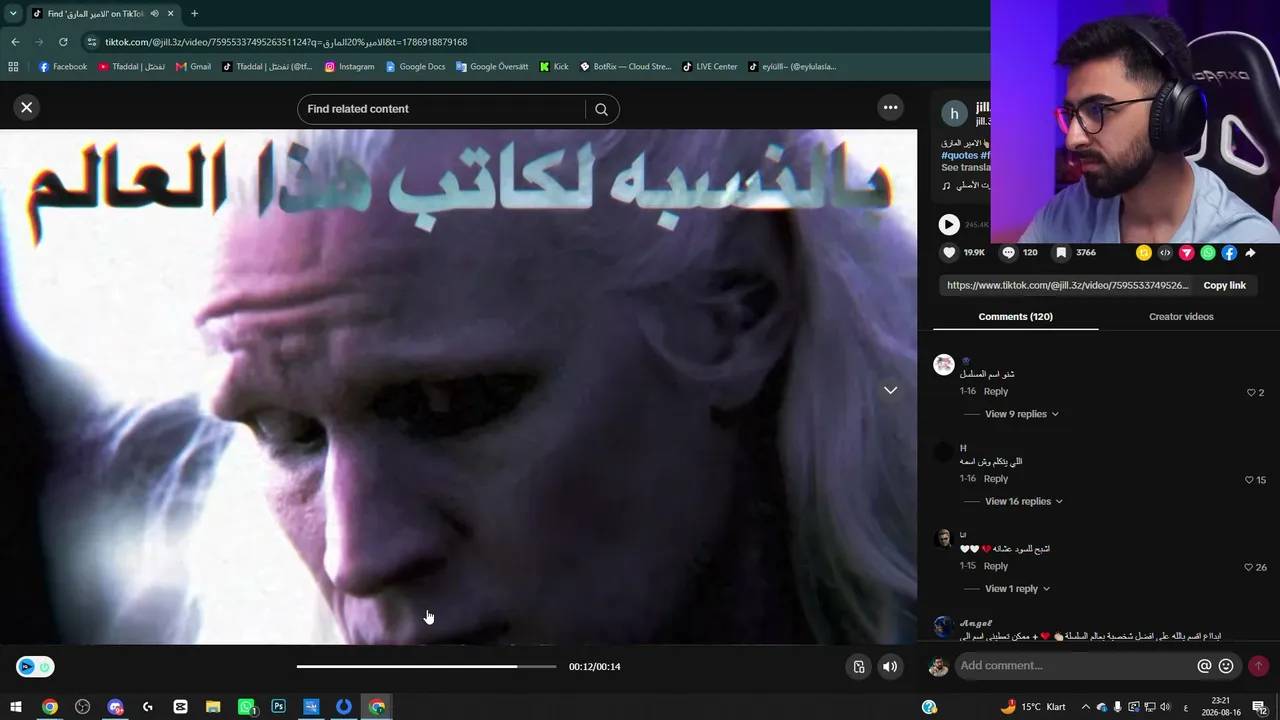Click the clip notes icon beside volume
This screenshot has width=1280, height=720.
tap(858, 667)
